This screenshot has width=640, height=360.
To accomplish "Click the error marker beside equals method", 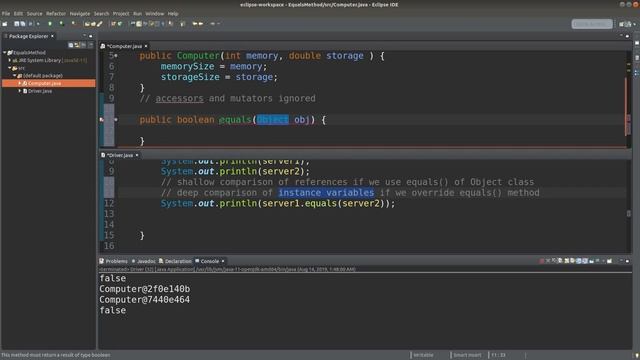I will coord(102,120).
